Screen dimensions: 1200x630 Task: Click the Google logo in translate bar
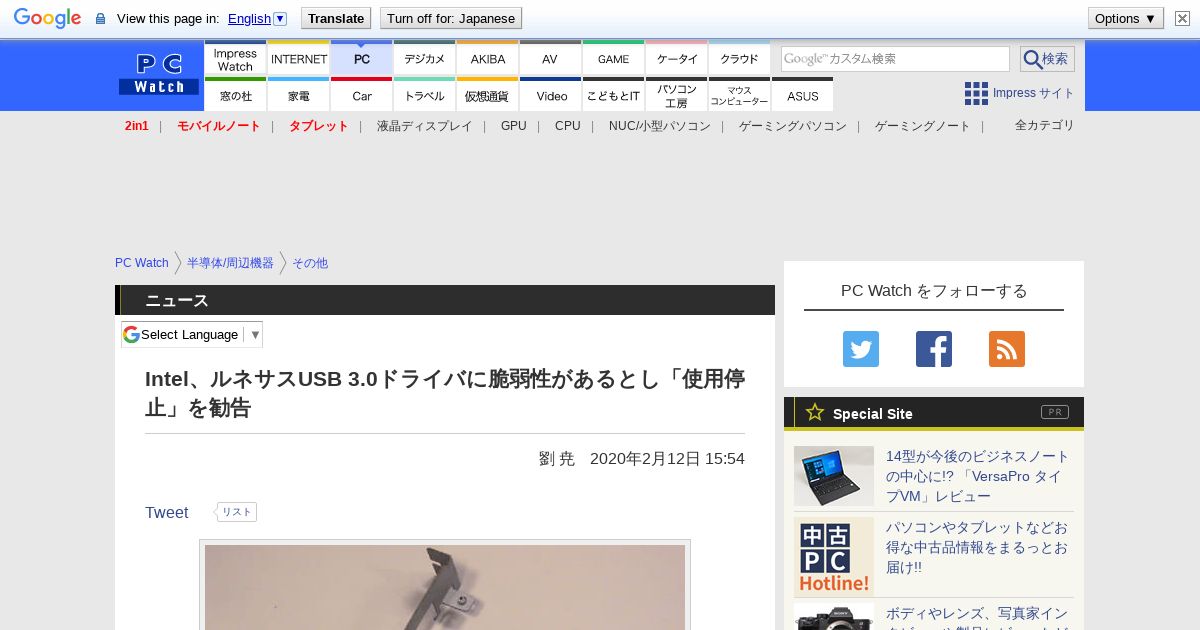point(47,18)
